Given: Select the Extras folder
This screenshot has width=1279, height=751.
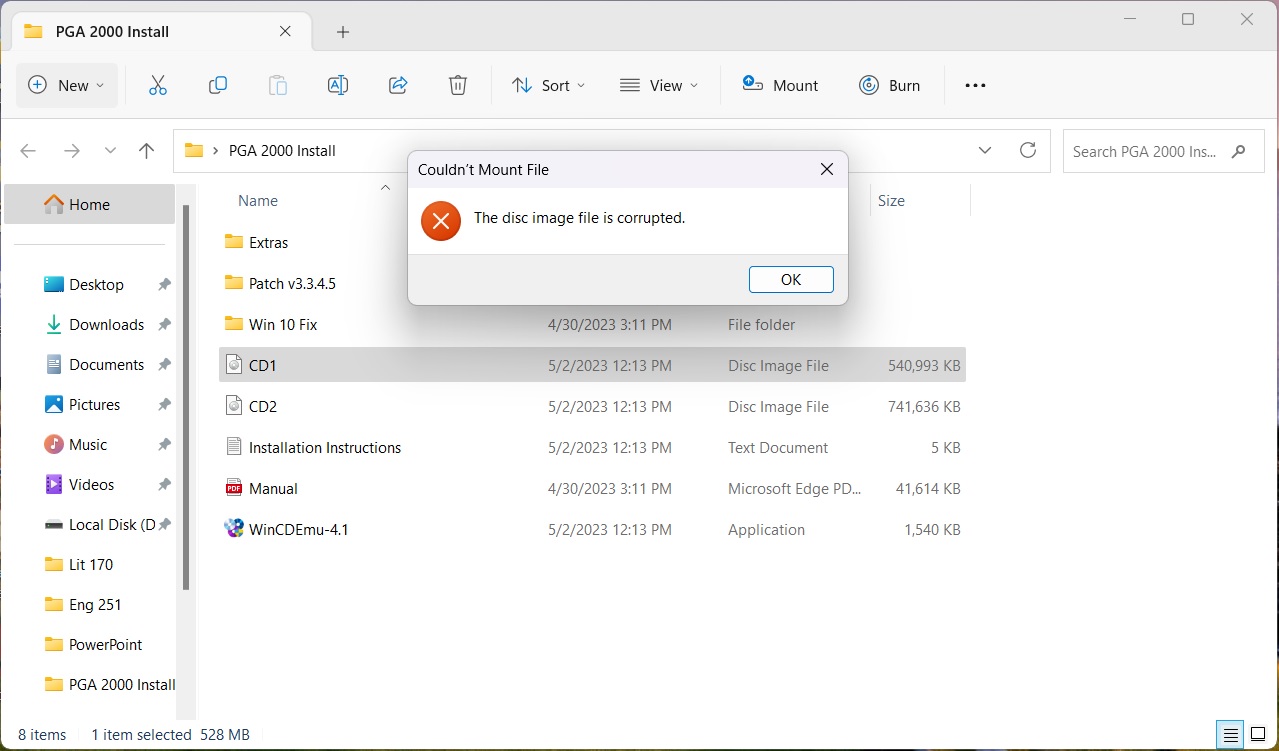Looking at the screenshot, I should (x=268, y=243).
